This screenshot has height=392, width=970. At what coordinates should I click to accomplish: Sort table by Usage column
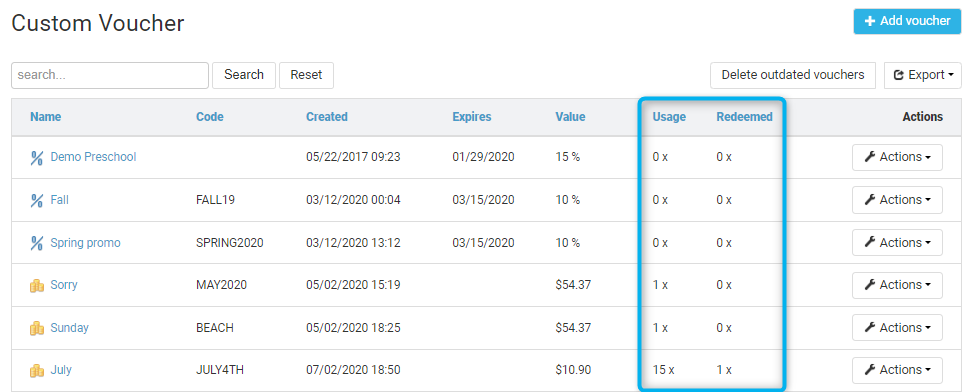pyautogui.click(x=669, y=117)
